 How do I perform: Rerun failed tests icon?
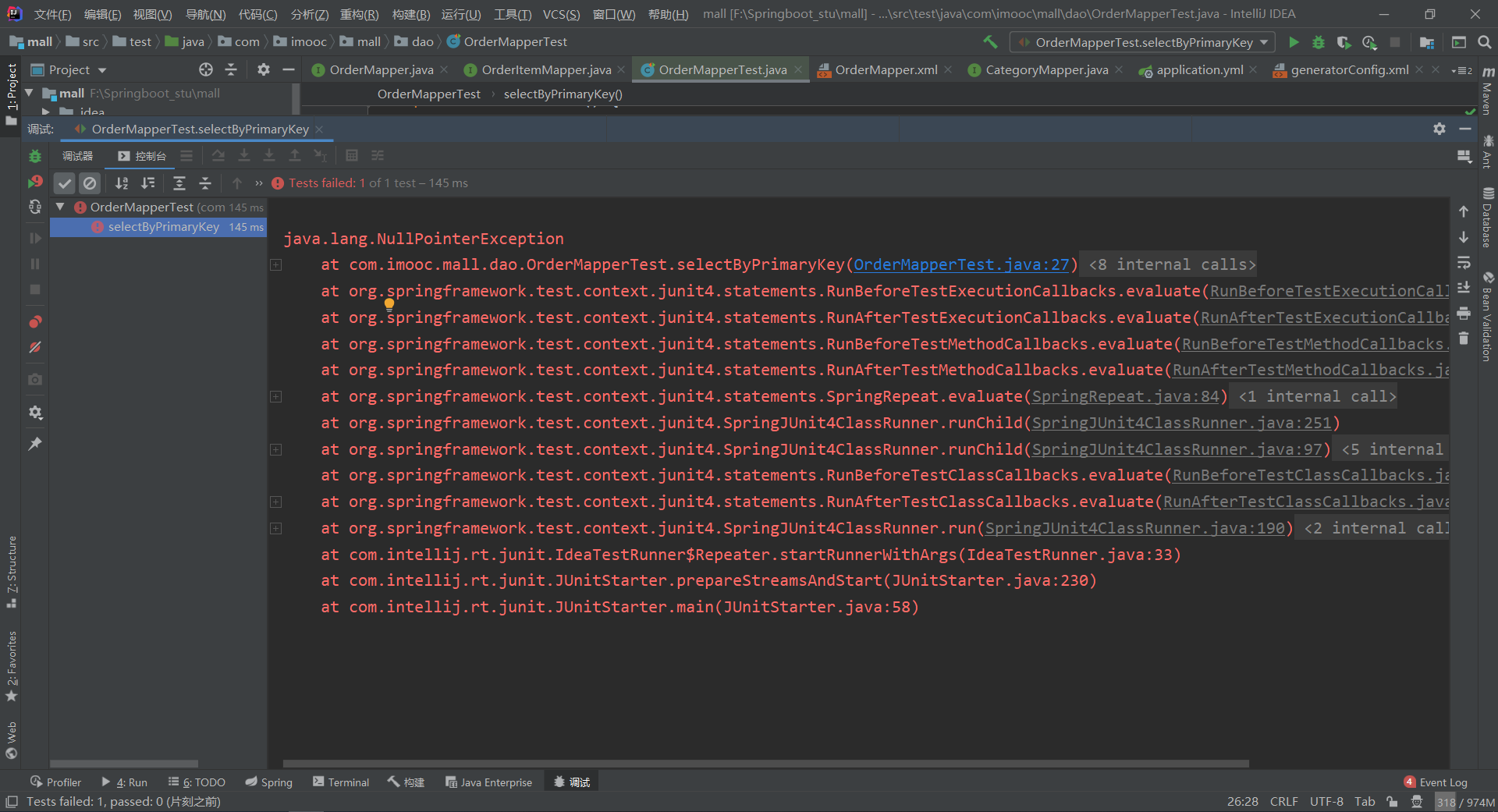point(35,182)
